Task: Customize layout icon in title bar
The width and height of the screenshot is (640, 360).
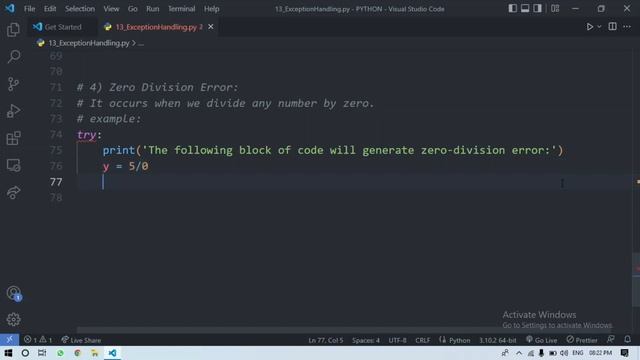Action: tap(555, 9)
